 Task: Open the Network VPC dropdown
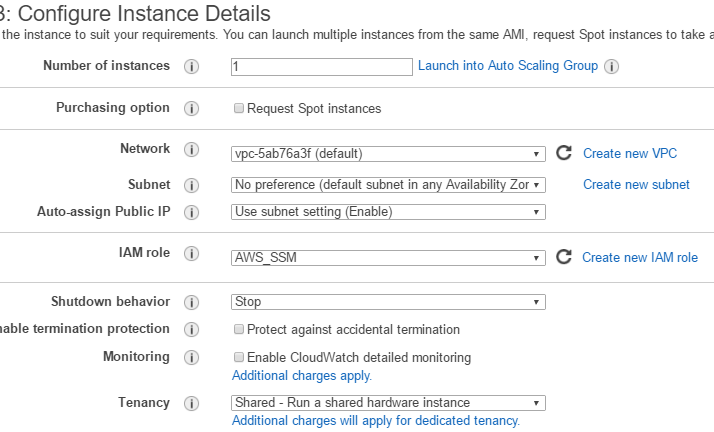point(388,154)
